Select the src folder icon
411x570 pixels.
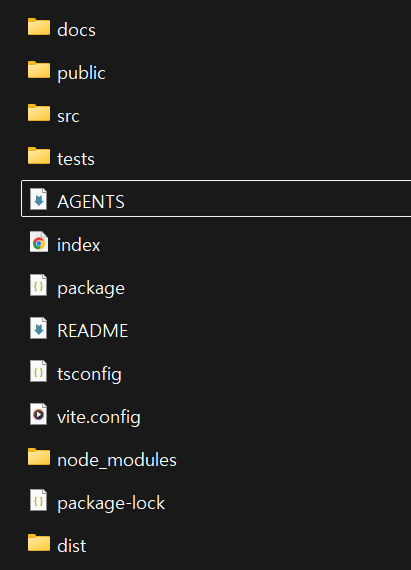tap(39, 113)
